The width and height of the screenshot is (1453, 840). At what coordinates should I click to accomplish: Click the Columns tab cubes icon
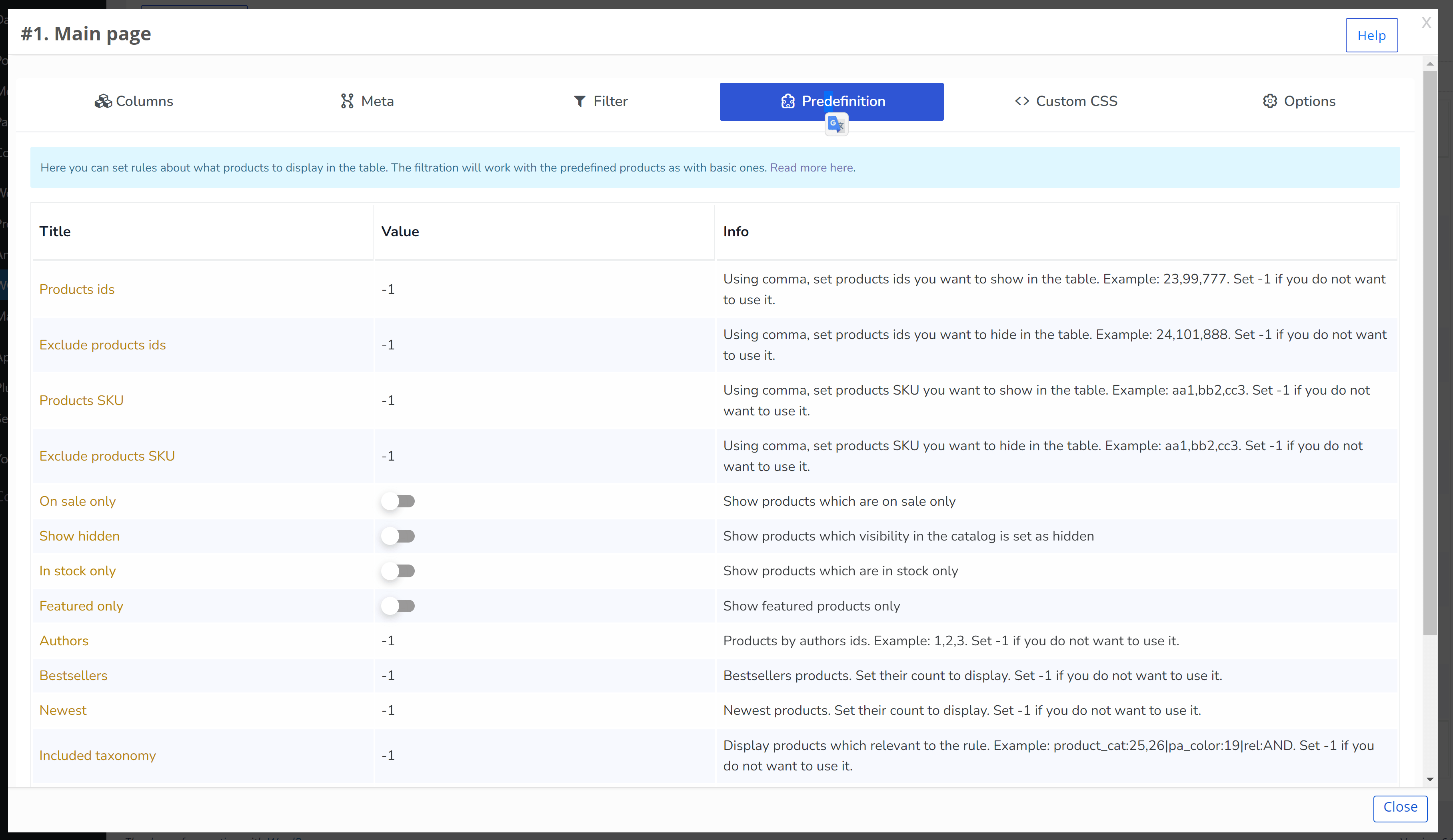click(x=103, y=102)
